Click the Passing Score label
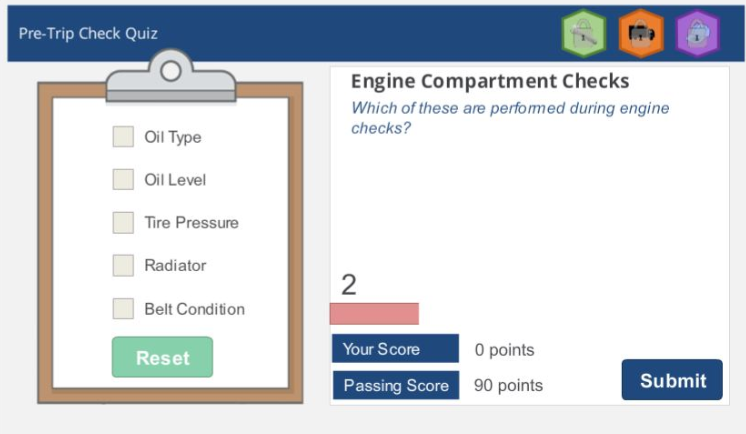This screenshot has width=746, height=434. point(396,385)
